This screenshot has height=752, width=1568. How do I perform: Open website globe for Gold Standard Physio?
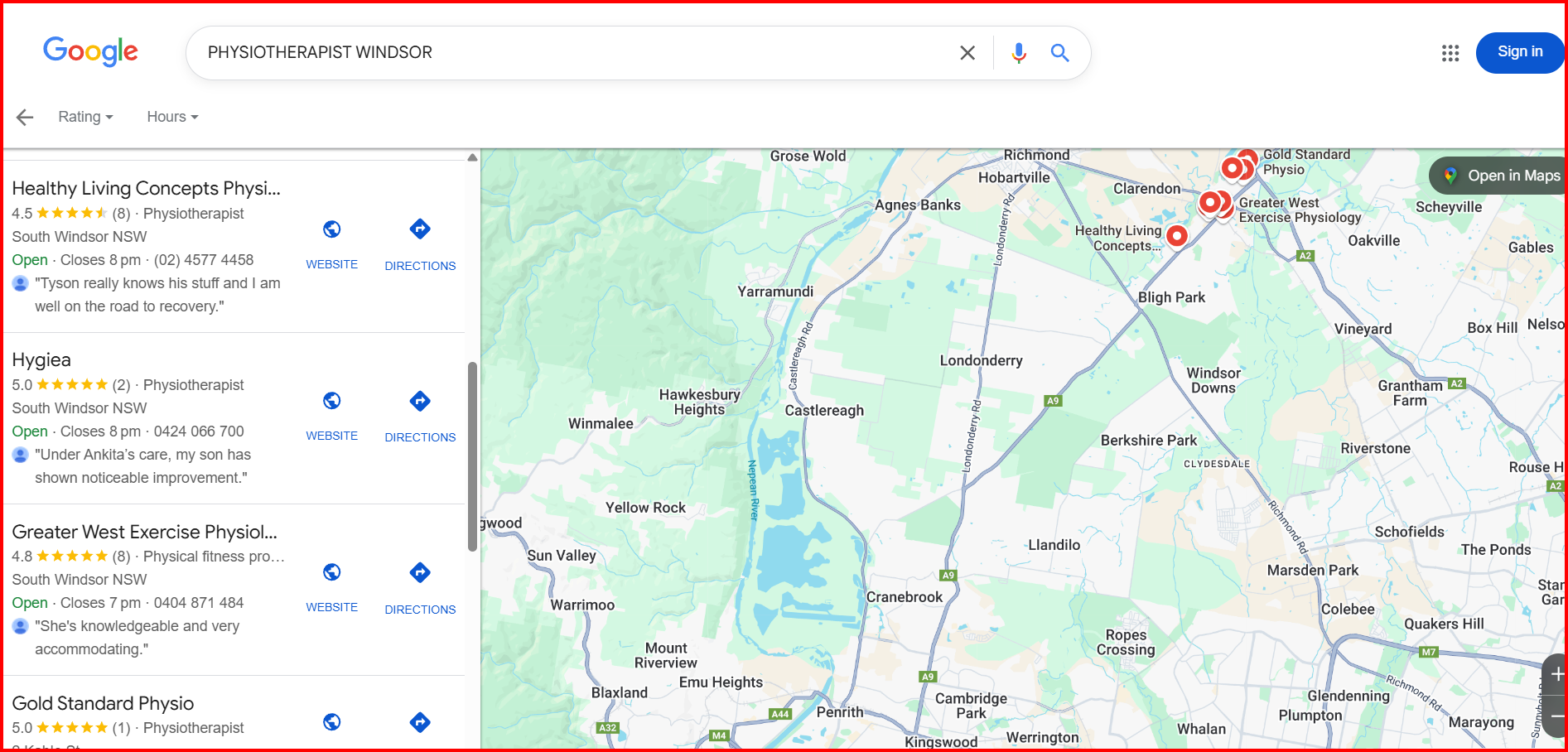click(332, 722)
